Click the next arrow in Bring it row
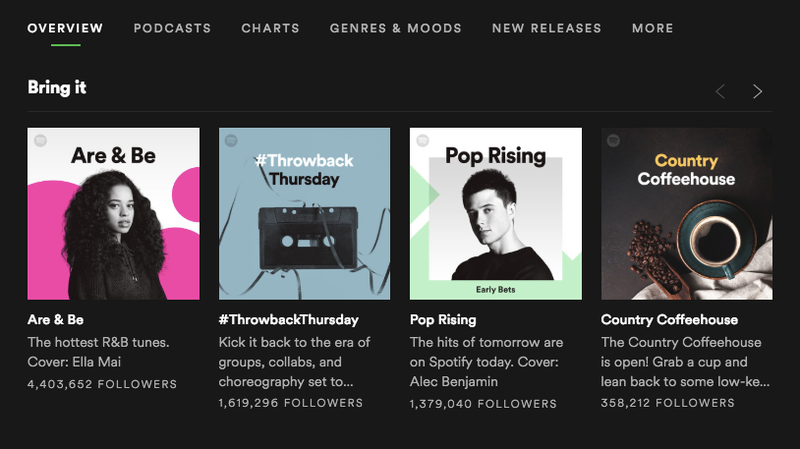This screenshot has height=449, width=800. coord(758,91)
